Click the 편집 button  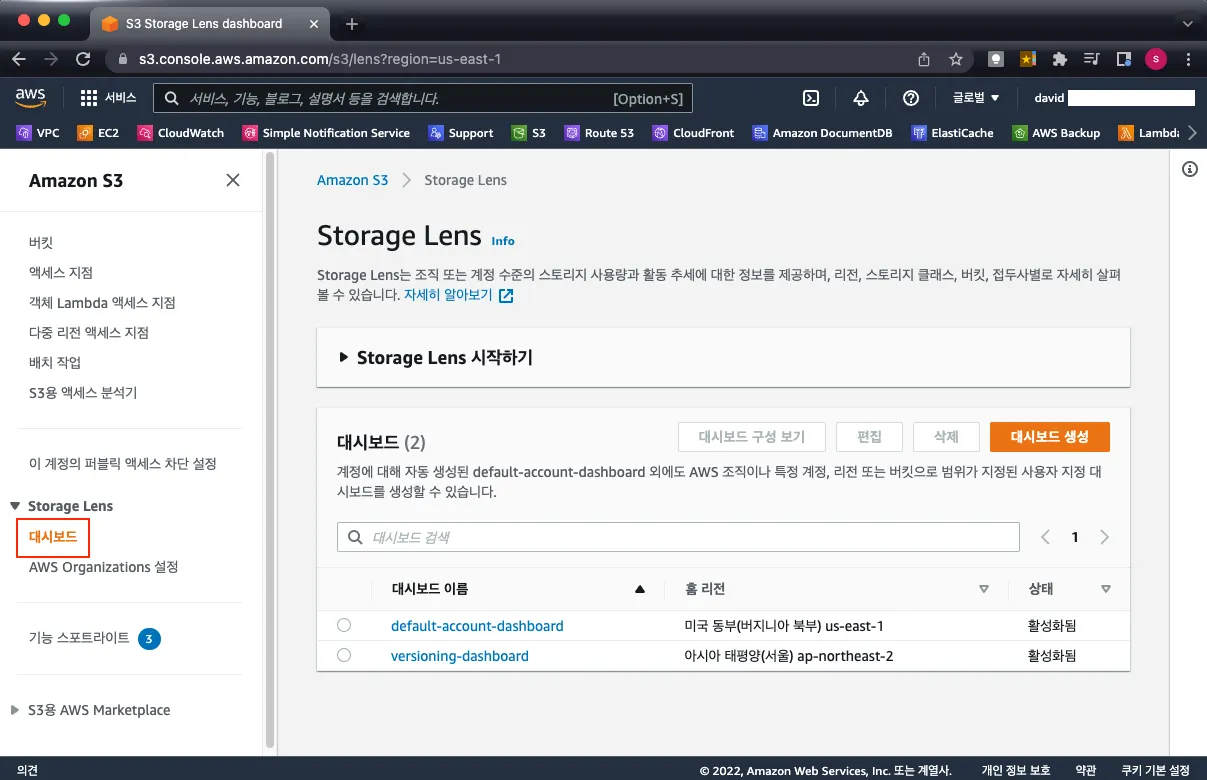pos(869,437)
